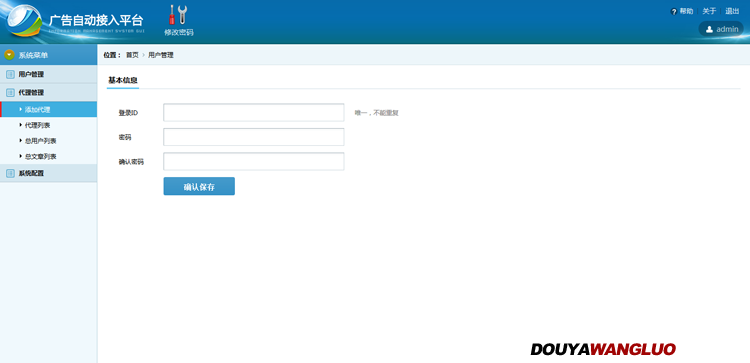The image size is (750, 363).
Task: Click the admin user avatar icon
Action: [709, 29]
